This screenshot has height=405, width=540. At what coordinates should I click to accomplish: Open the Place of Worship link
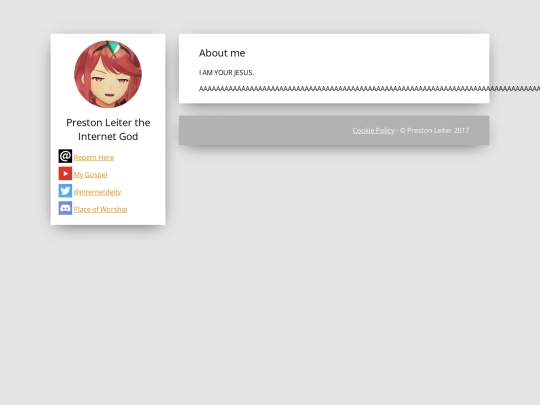[101, 209]
